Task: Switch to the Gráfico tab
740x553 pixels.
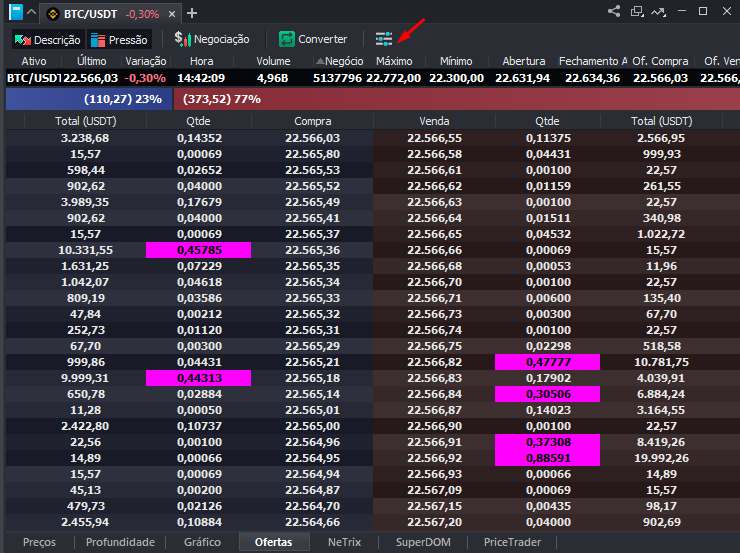Action: [x=202, y=542]
